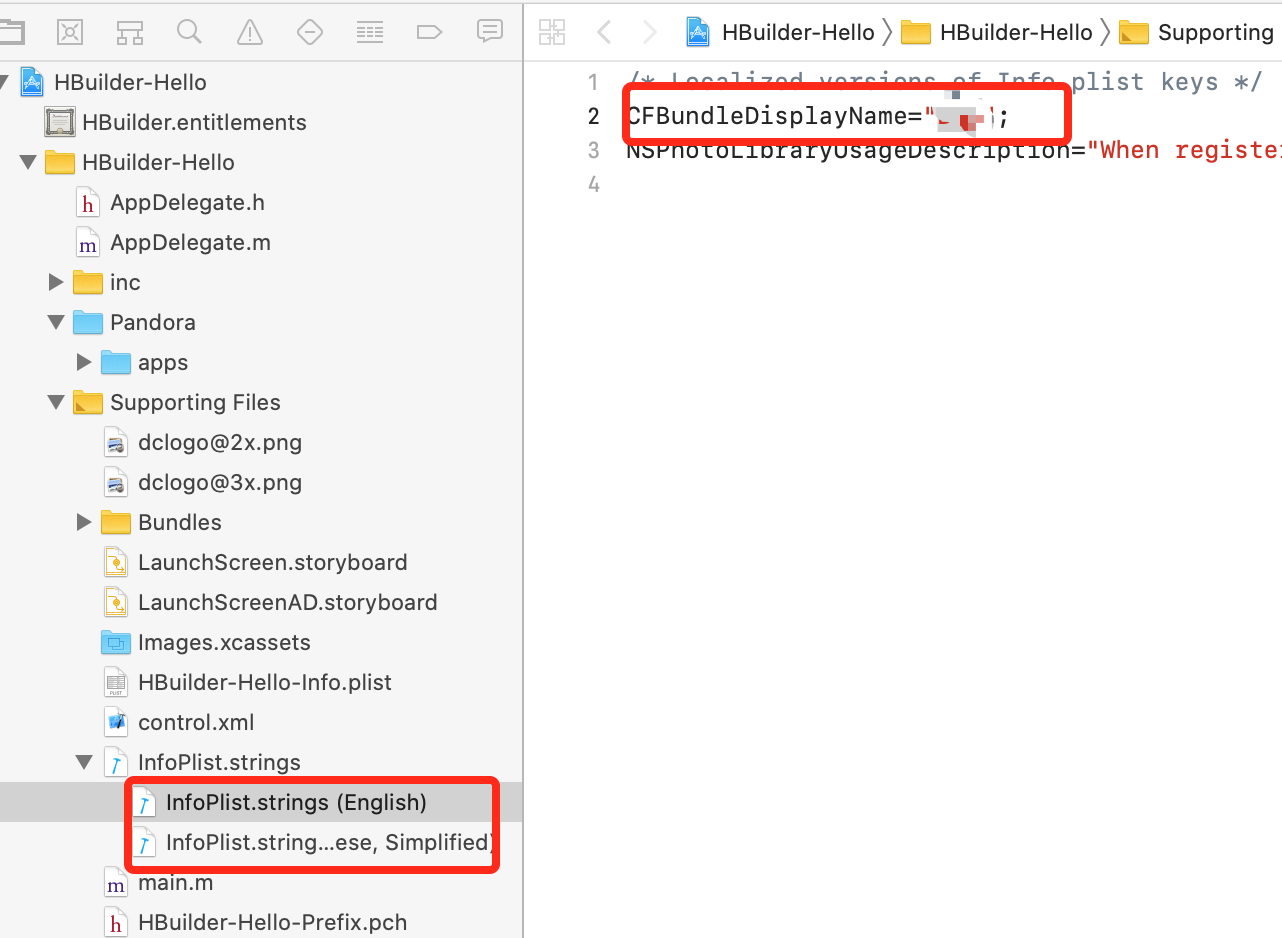Click the 'When register' red string text

tap(1185, 150)
